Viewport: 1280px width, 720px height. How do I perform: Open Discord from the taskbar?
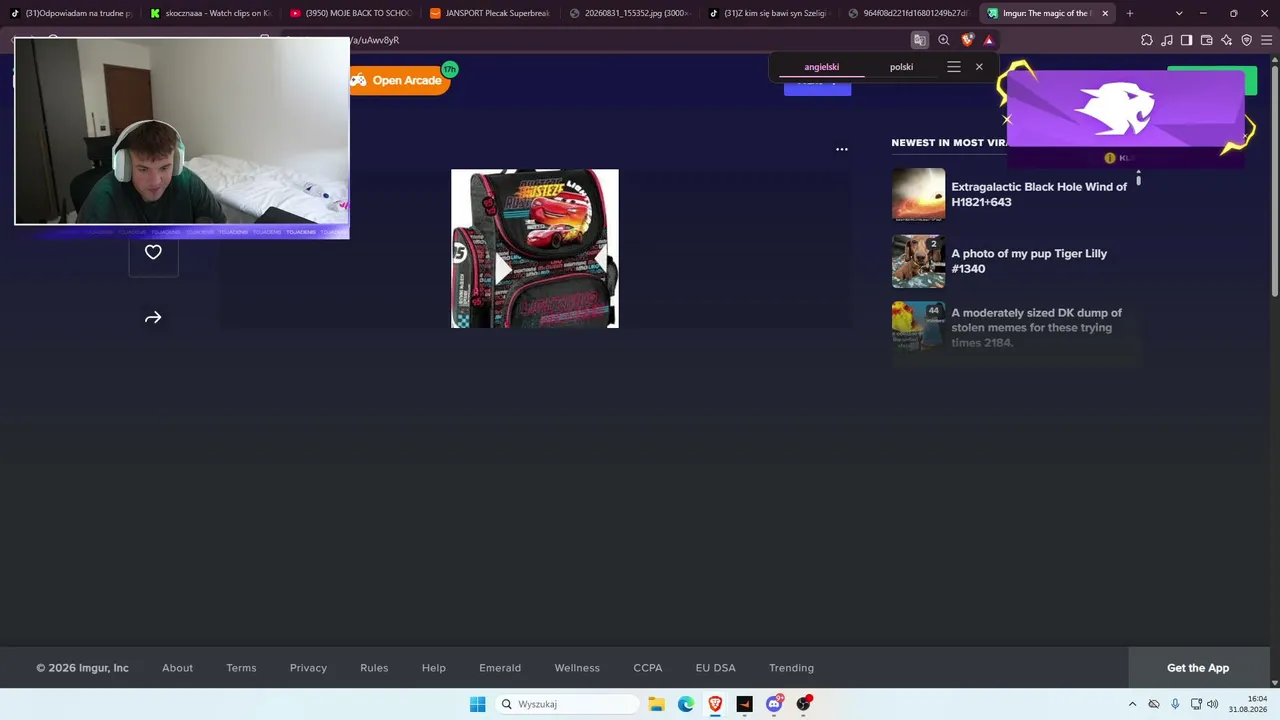tap(774, 704)
